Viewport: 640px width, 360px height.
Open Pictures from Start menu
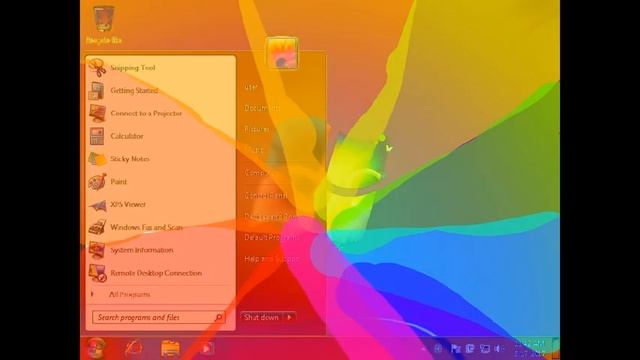click(257, 129)
